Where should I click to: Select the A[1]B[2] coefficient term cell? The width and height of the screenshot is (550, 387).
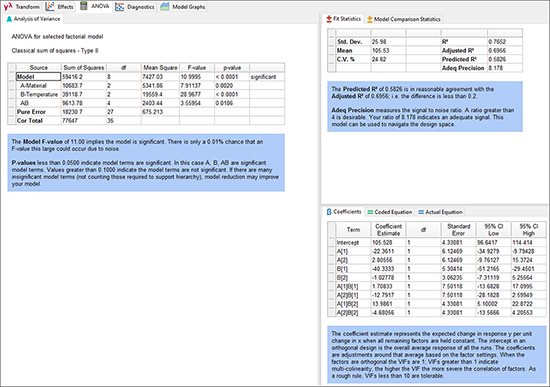[353, 304]
